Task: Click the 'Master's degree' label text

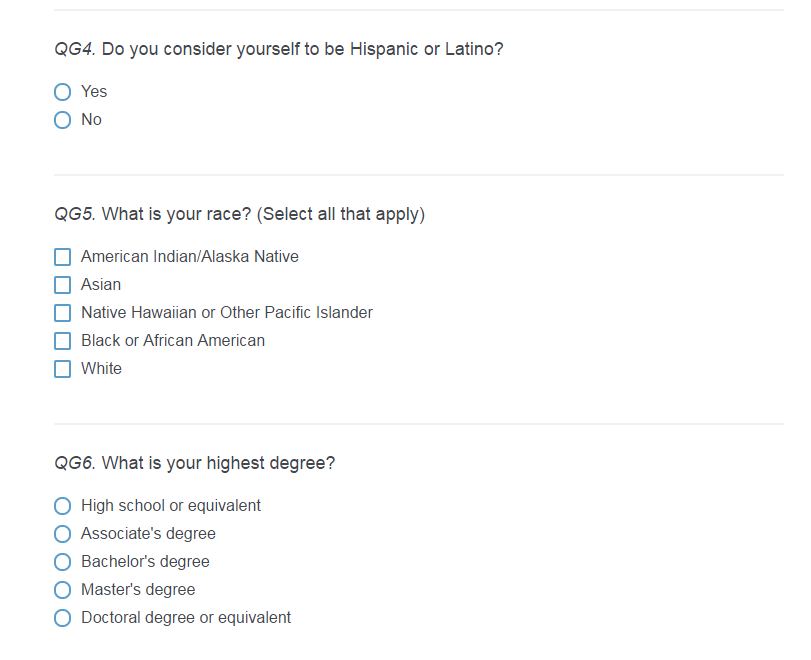Action: (138, 590)
